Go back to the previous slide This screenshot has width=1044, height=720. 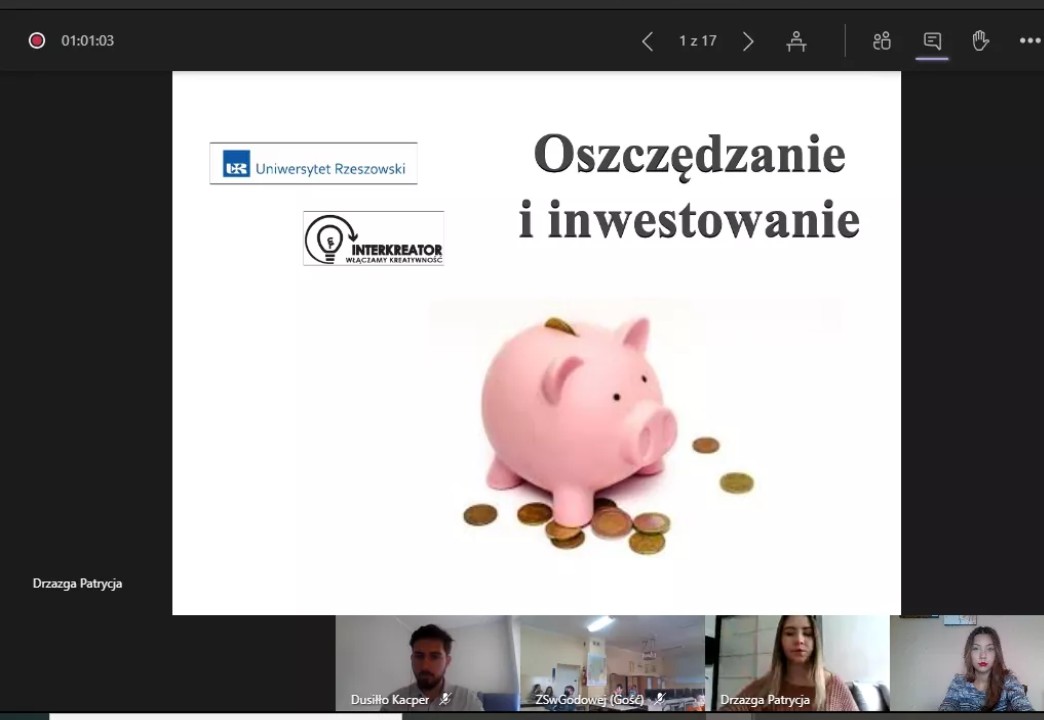647,41
